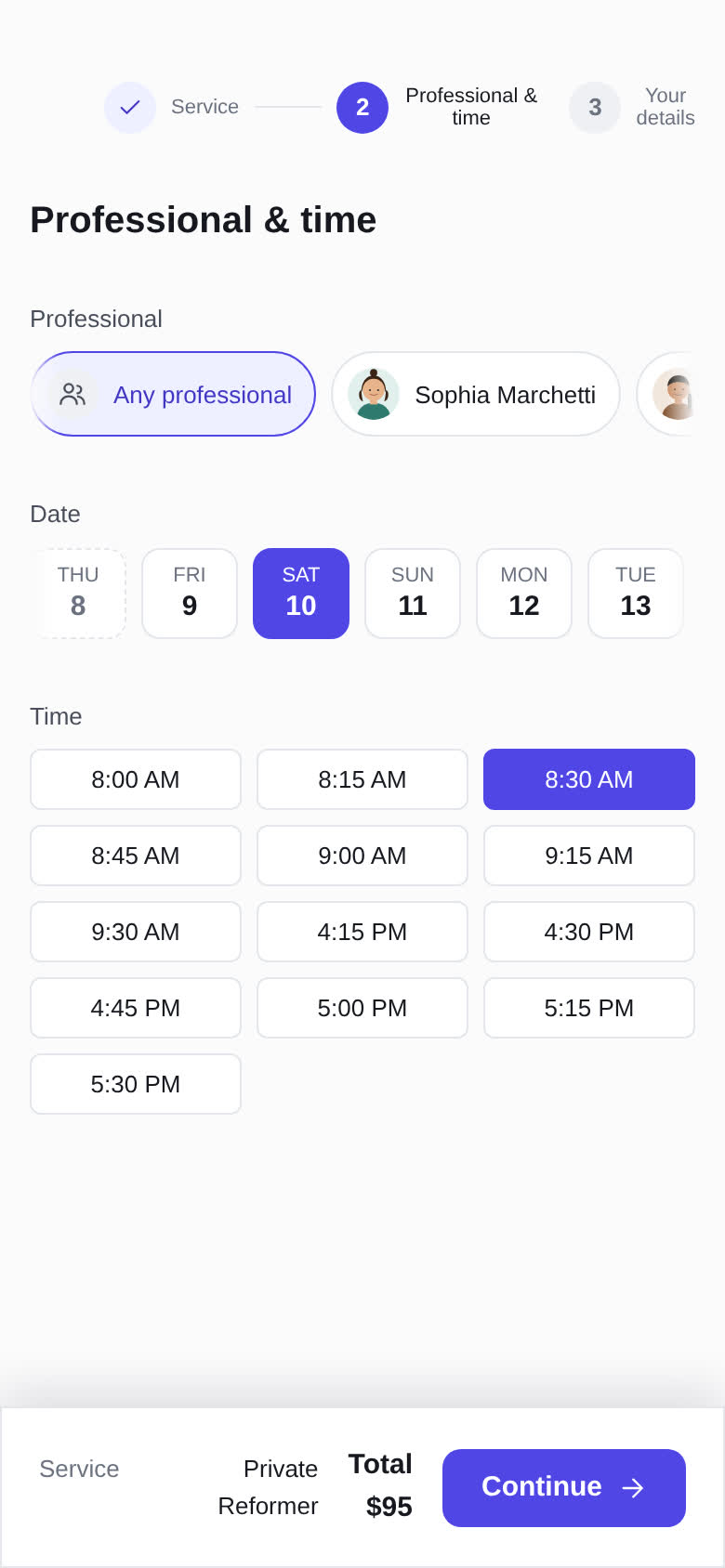Select the highlighted 8:30 AM slot
Image resolution: width=725 pixels, height=1568 pixels.
click(589, 779)
